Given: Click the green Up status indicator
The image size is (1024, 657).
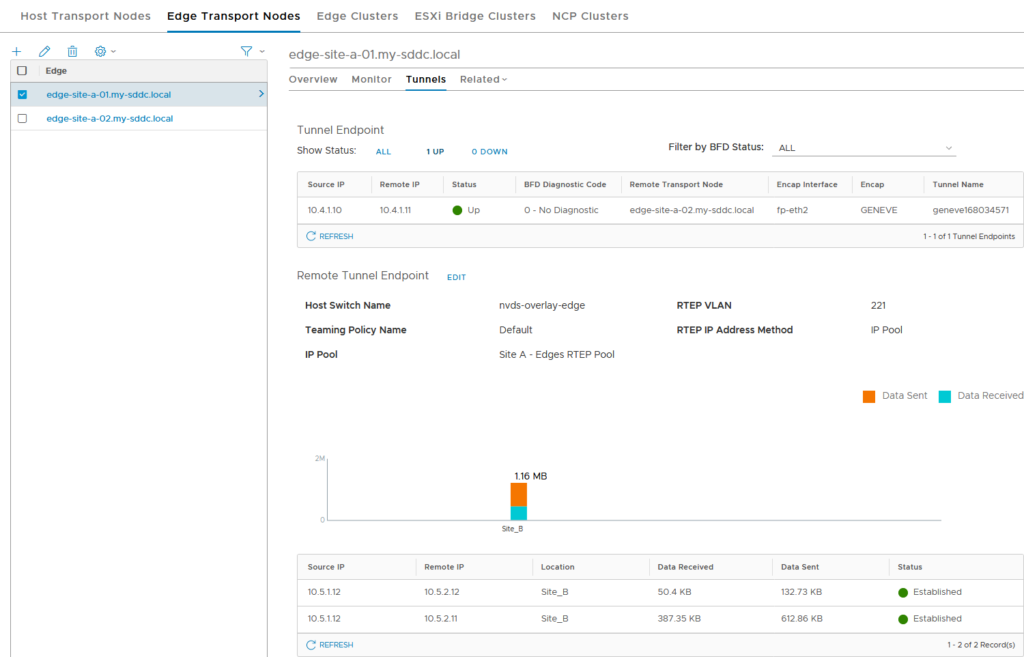Looking at the screenshot, I should (457, 210).
